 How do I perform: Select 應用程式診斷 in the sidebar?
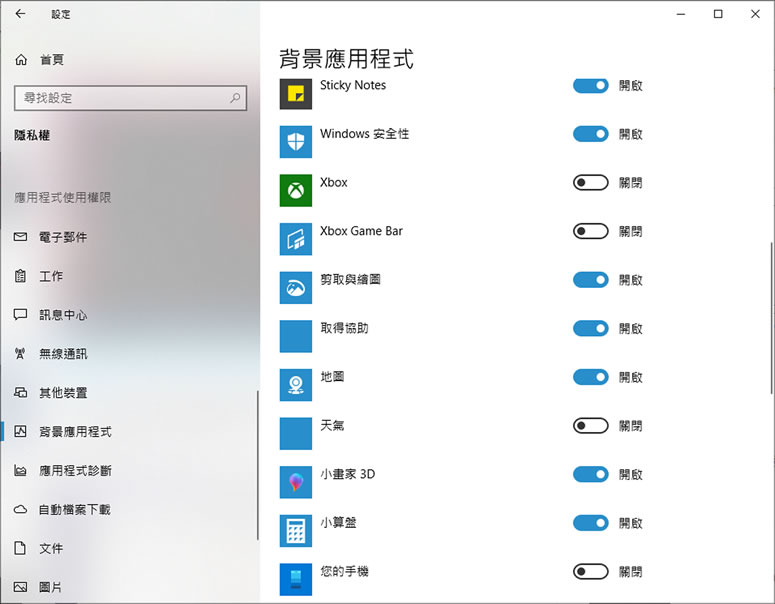tap(75, 471)
